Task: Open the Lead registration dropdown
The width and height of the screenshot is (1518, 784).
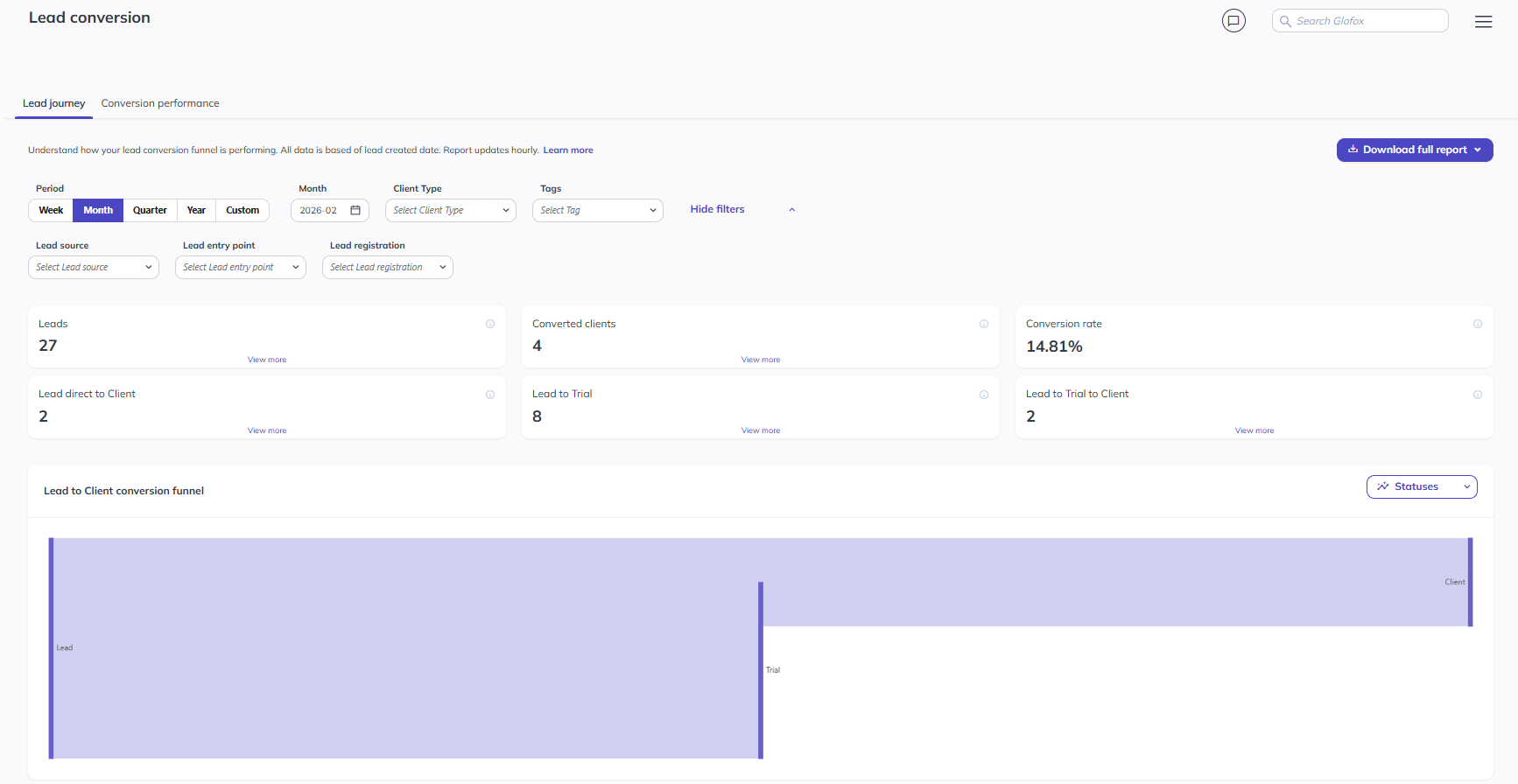Action: (388, 267)
